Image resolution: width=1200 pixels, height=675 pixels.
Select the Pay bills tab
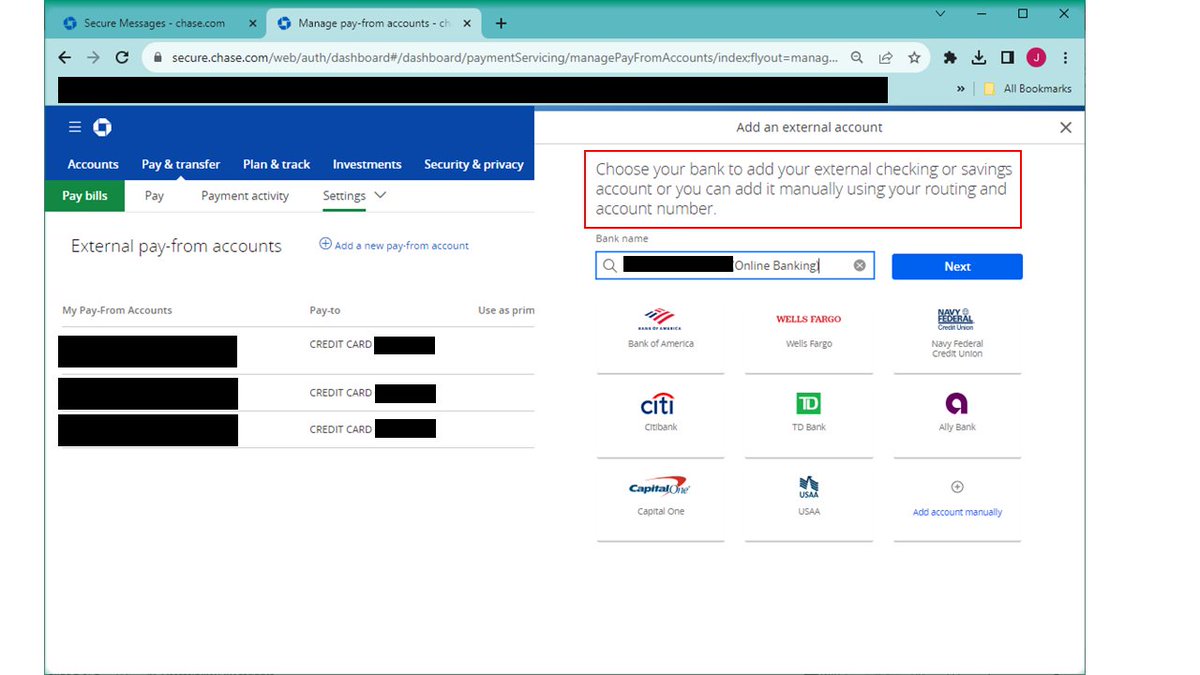[85, 196]
